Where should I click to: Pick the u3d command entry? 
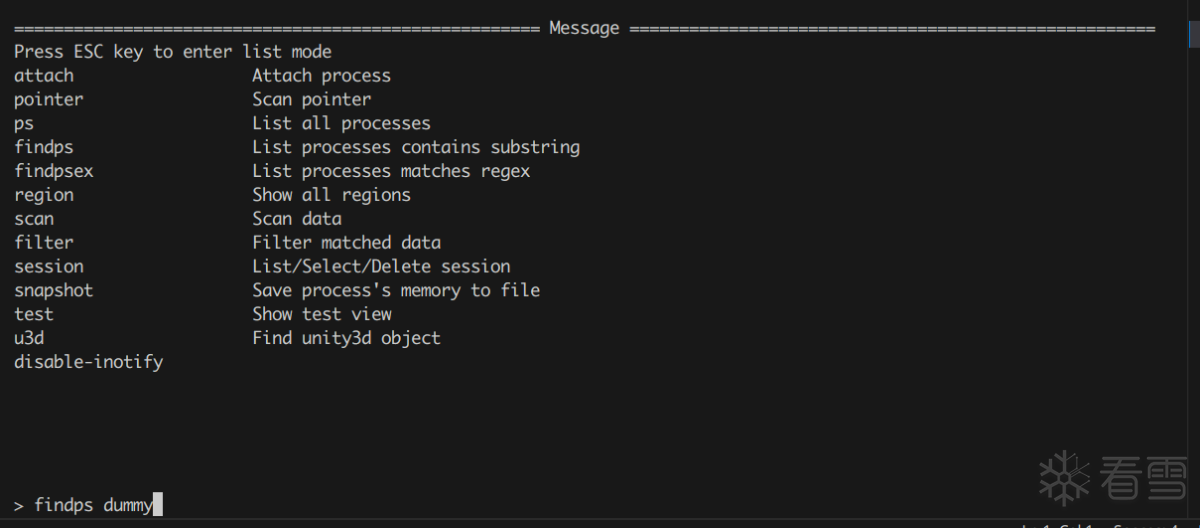(29, 338)
